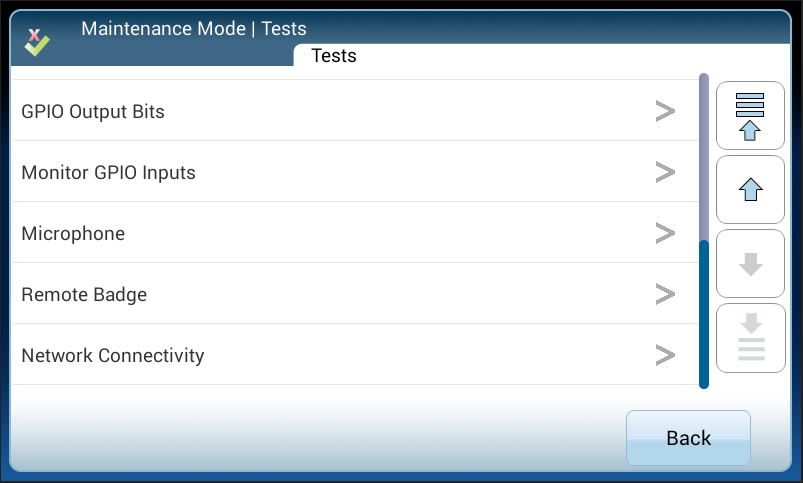Select Network Connectivity list item
Screen dimensions: 803x483
(112, 356)
